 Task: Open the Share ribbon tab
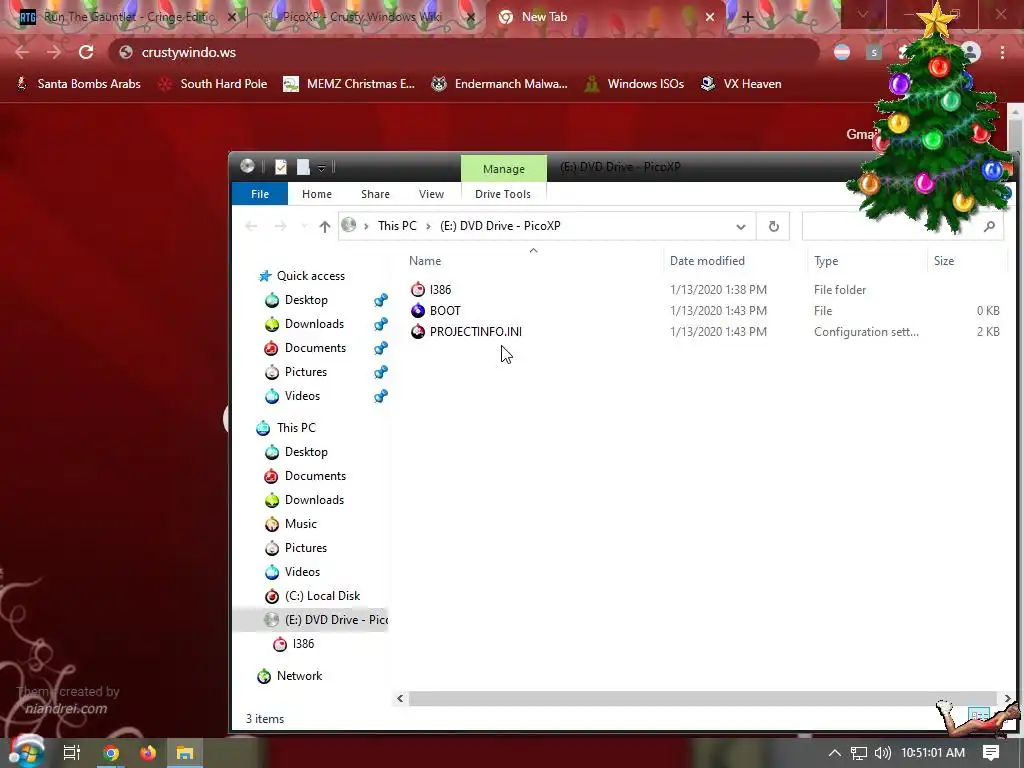click(376, 194)
